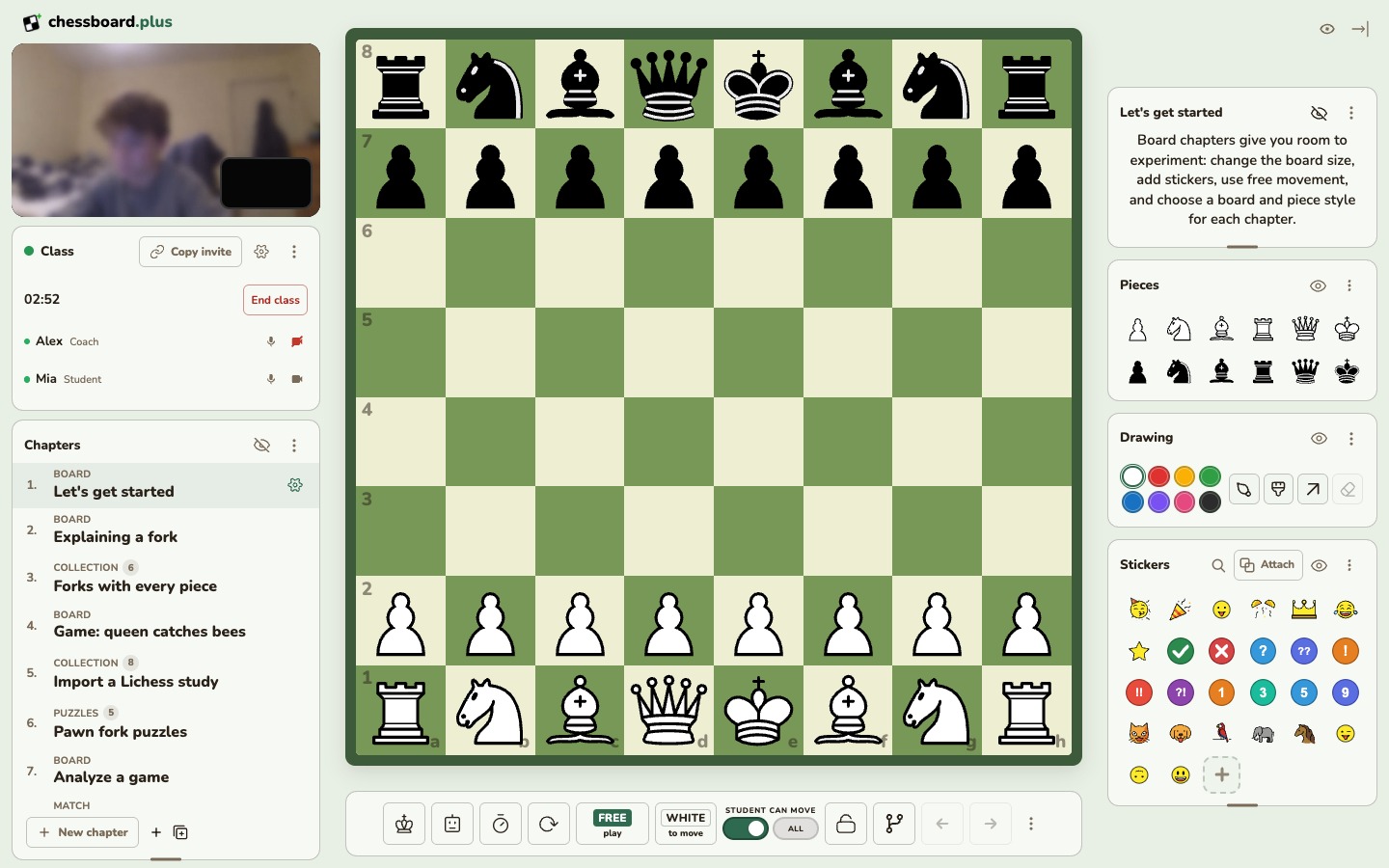Open the robot engine tool in the toolbar
Image resolution: width=1389 pixels, height=868 pixels.
[452, 824]
